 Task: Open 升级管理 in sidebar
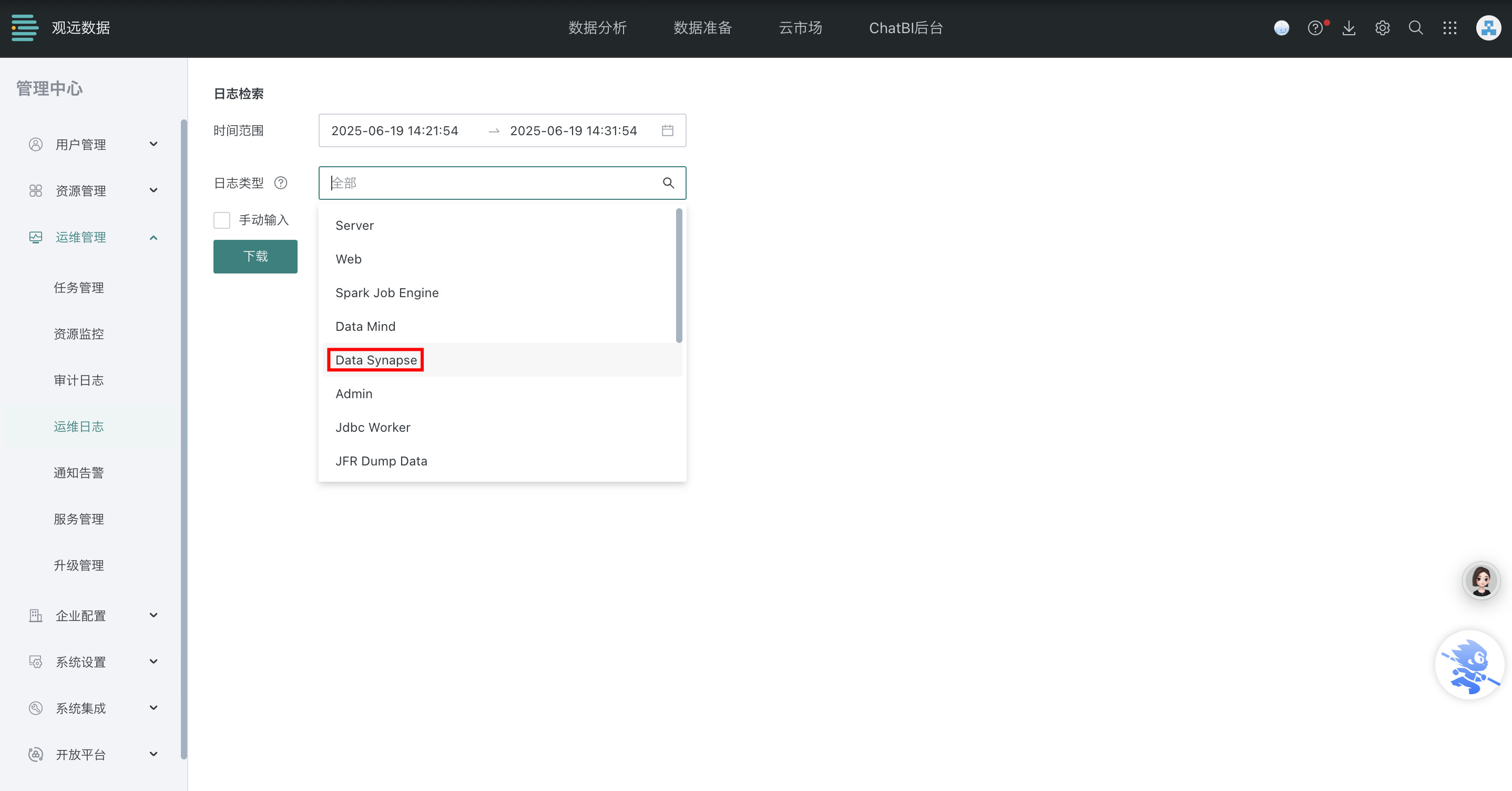pyautogui.click(x=79, y=565)
